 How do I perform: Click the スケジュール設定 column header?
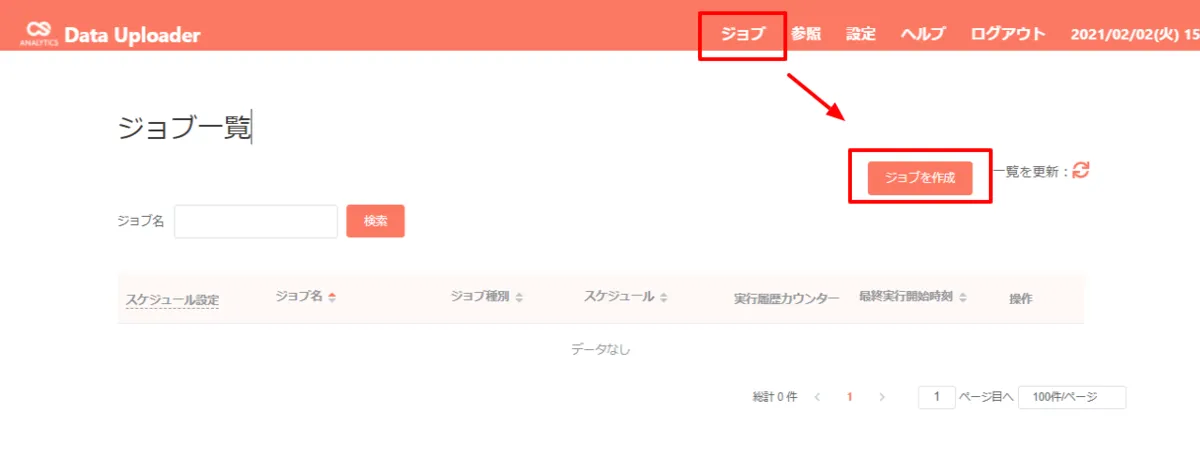172,299
